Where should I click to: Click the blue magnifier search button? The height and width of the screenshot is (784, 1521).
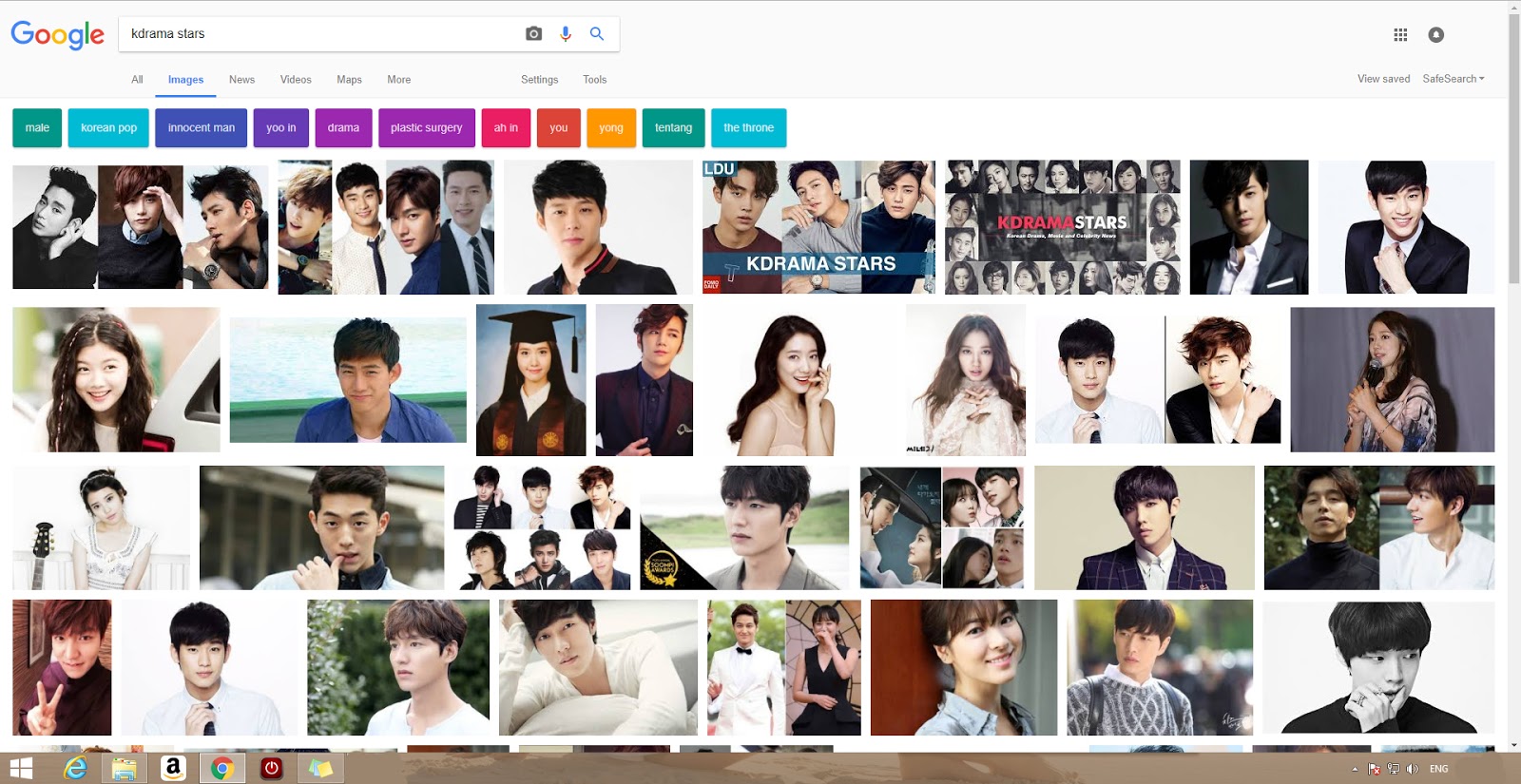pos(597,33)
